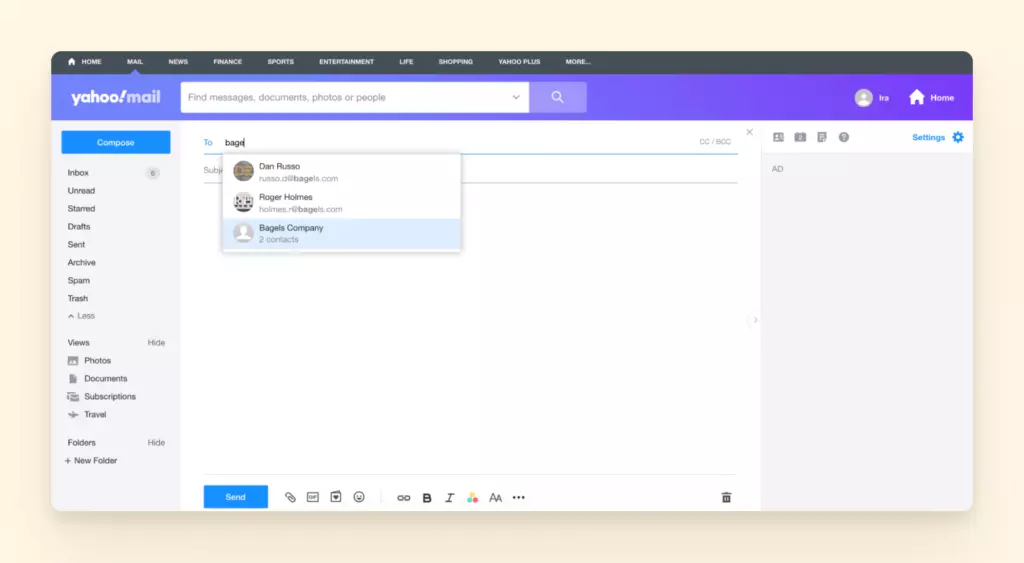
Task: Create a folder with New Folder
Action: coord(91,460)
